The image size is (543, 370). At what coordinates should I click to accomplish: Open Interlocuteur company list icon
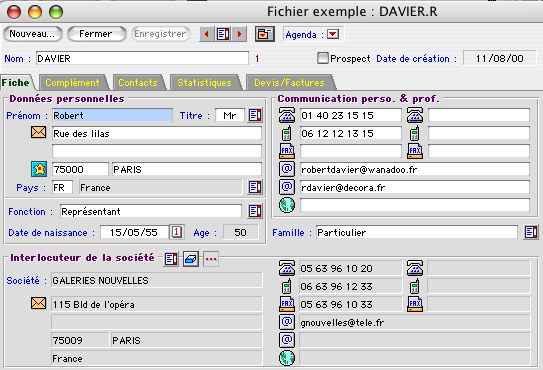pyautogui.click(x=171, y=259)
